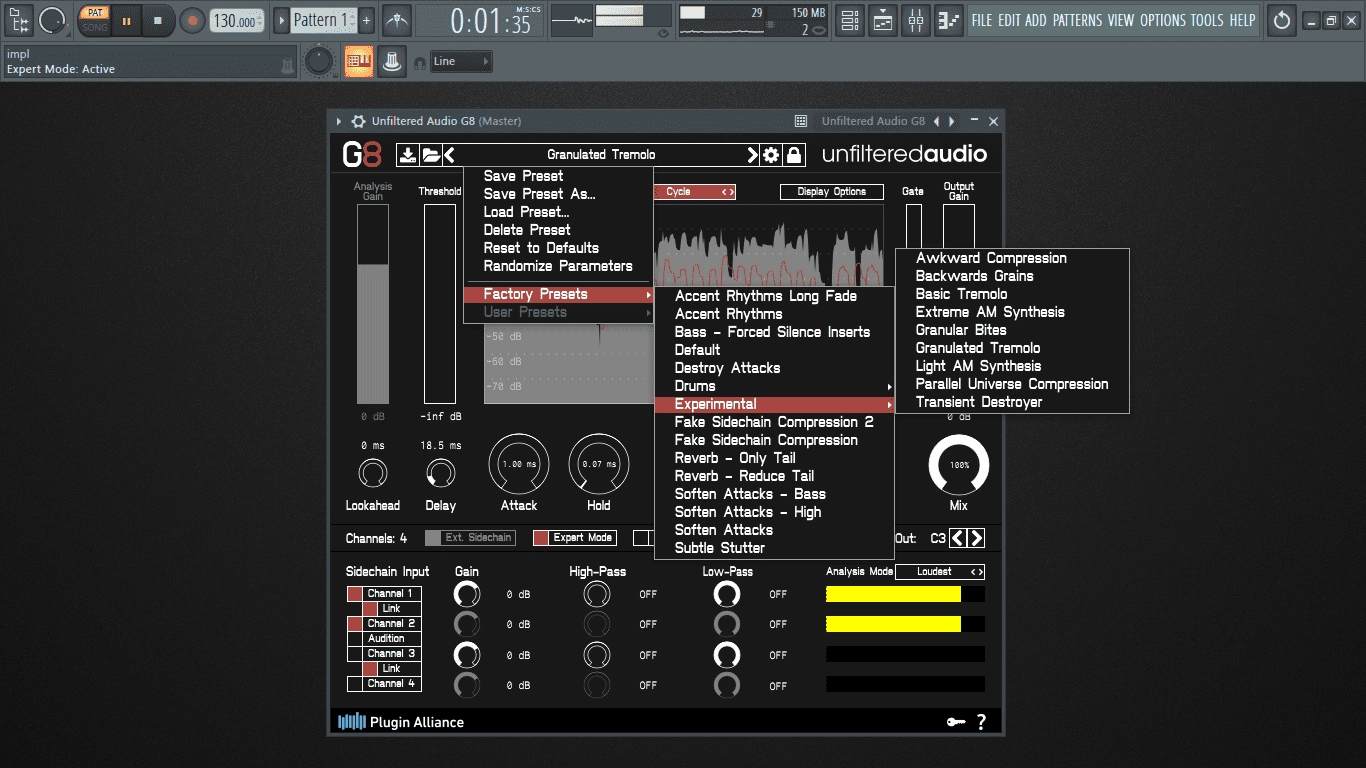Image resolution: width=1366 pixels, height=768 pixels.
Task: Click the metronome icon next to pattern selector
Action: tap(397, 20)
